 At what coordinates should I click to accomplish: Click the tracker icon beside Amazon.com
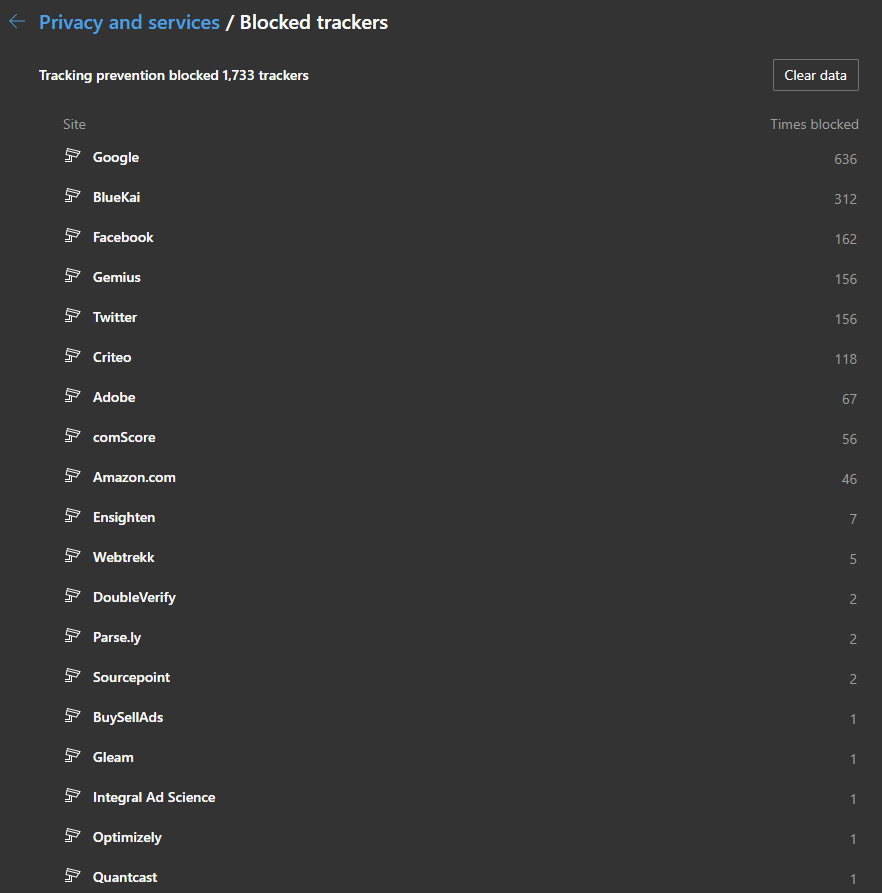(x=72, y=476)
